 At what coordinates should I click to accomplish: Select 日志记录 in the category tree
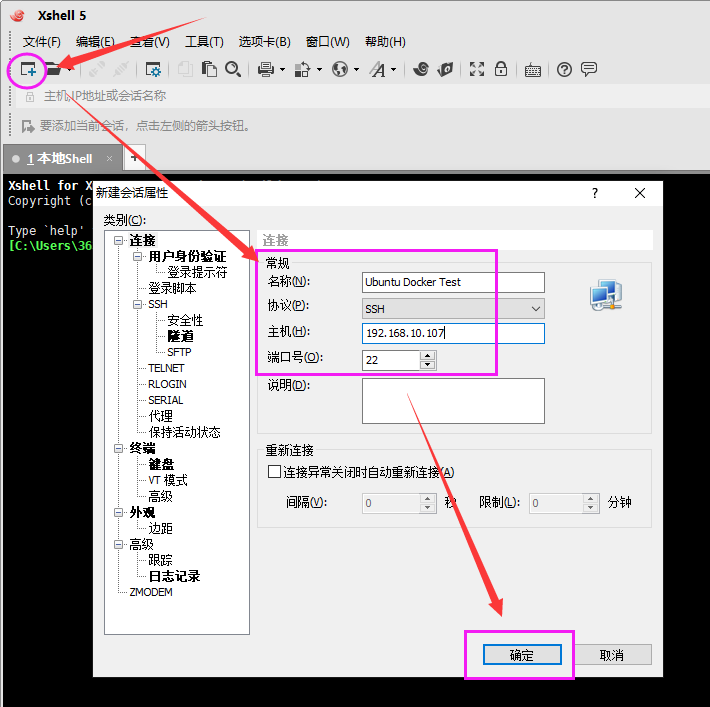(x=174, y=576)
